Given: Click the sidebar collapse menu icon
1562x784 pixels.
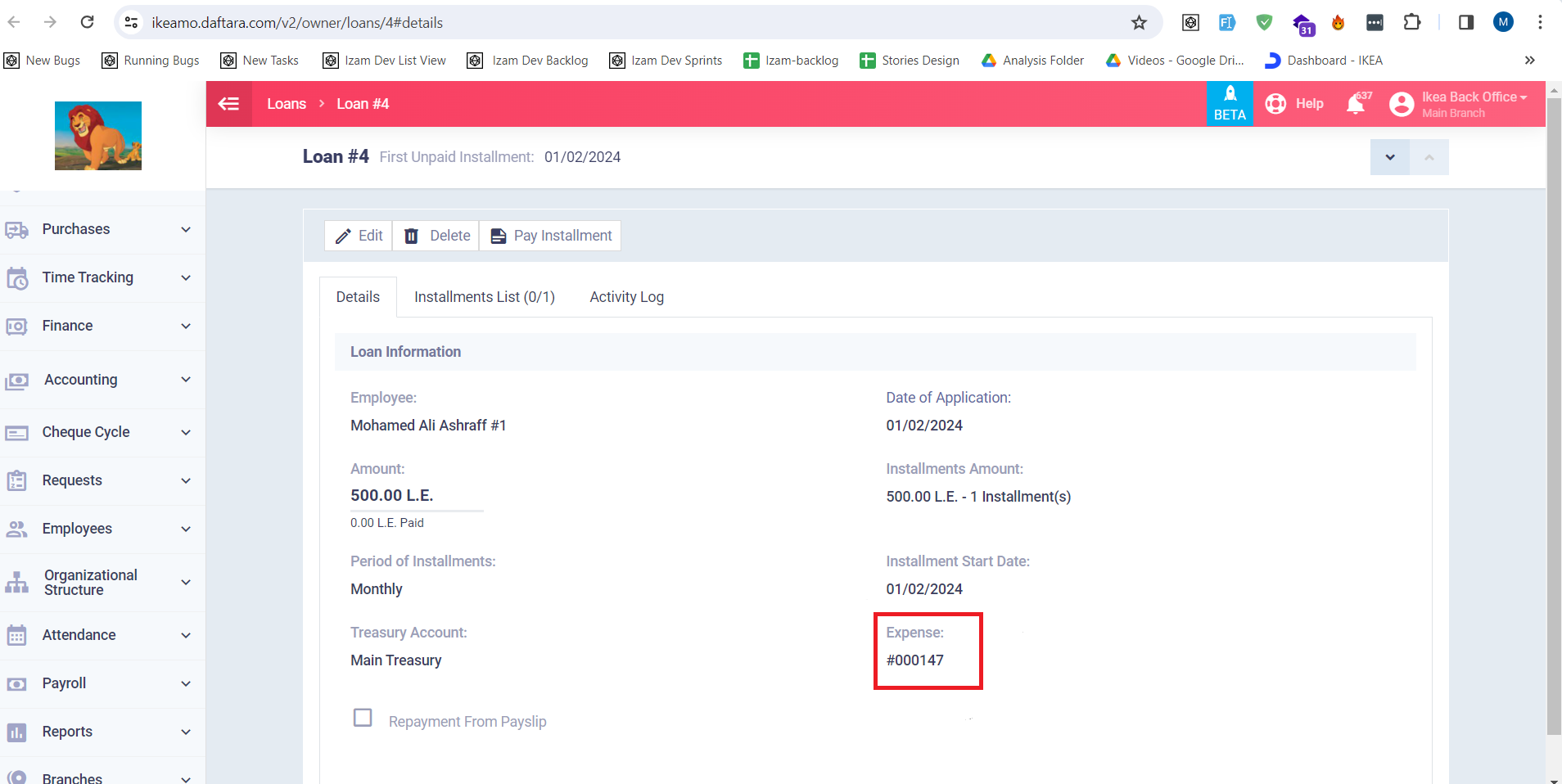Looking at the screenshot, I should click(228, 104).
